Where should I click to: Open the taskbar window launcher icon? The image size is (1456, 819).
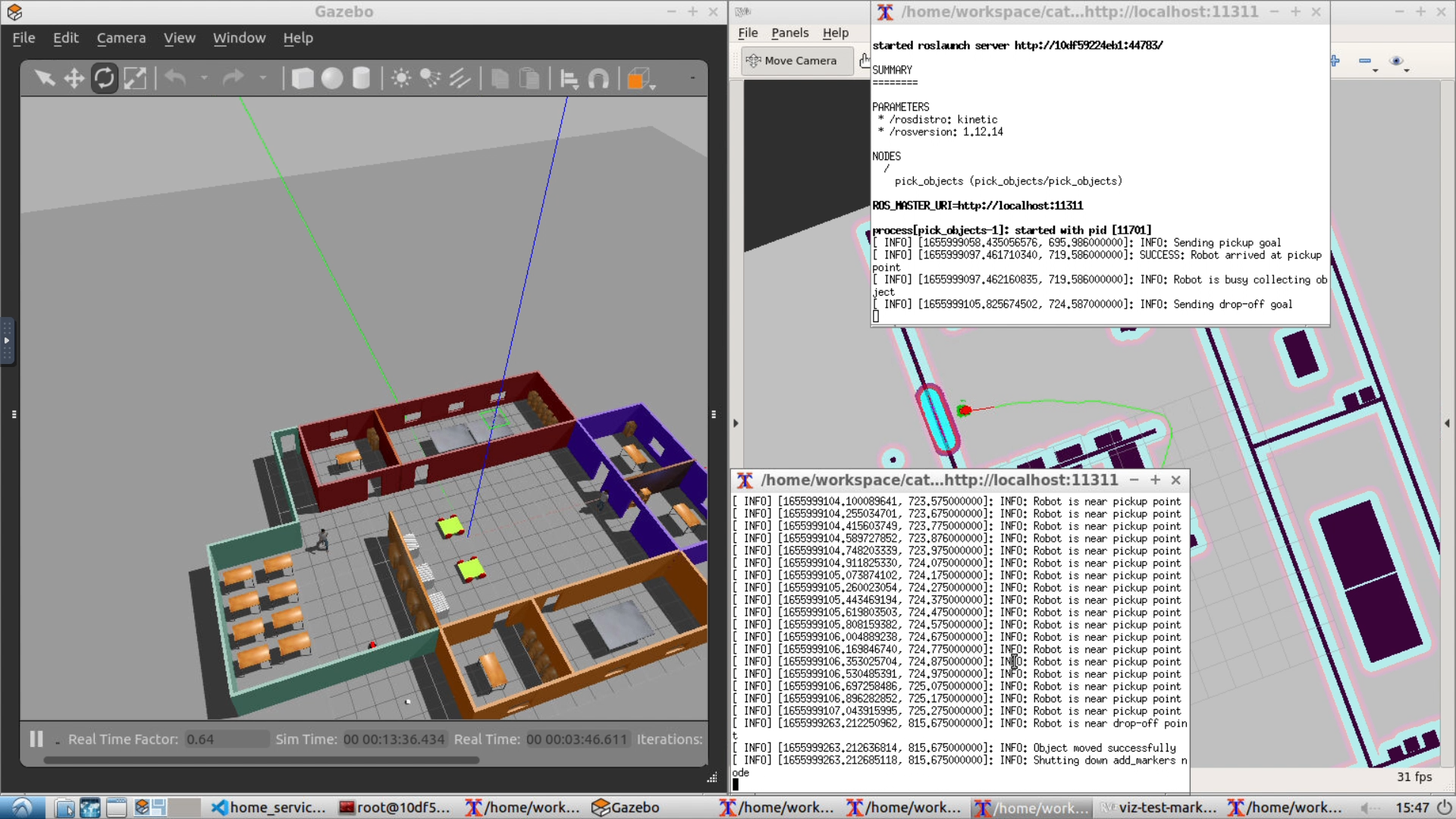[116, 808]
